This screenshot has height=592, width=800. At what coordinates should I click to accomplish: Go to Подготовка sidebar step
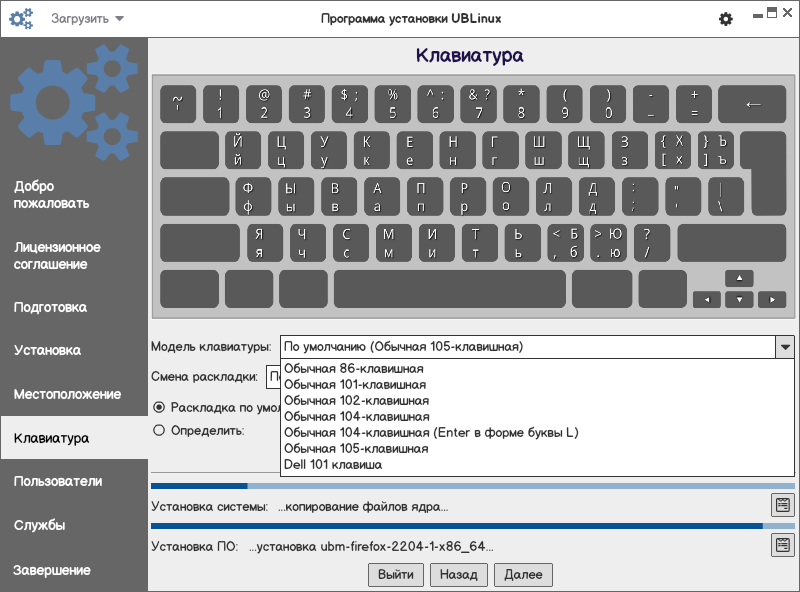(50, 307)
